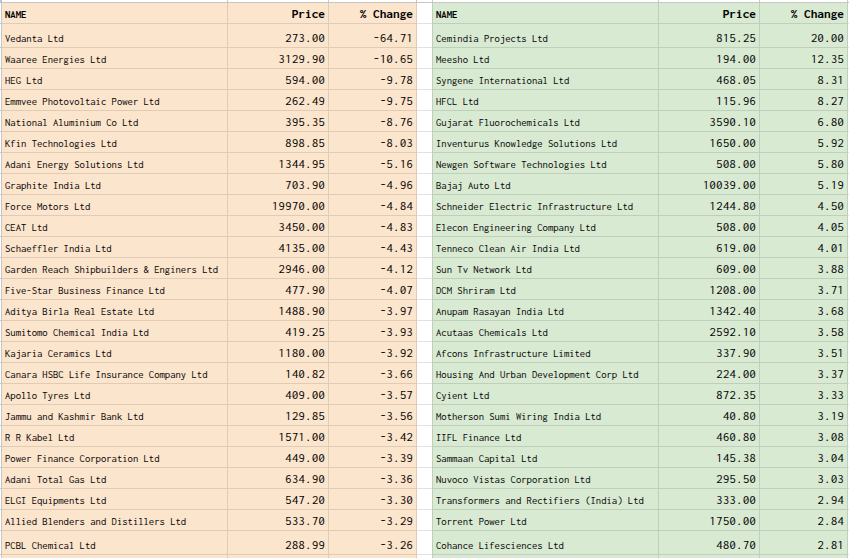Click Newgen Software Technologies Ltd
The width and height of the screenshot is (849, 558).
pos(545,165)
